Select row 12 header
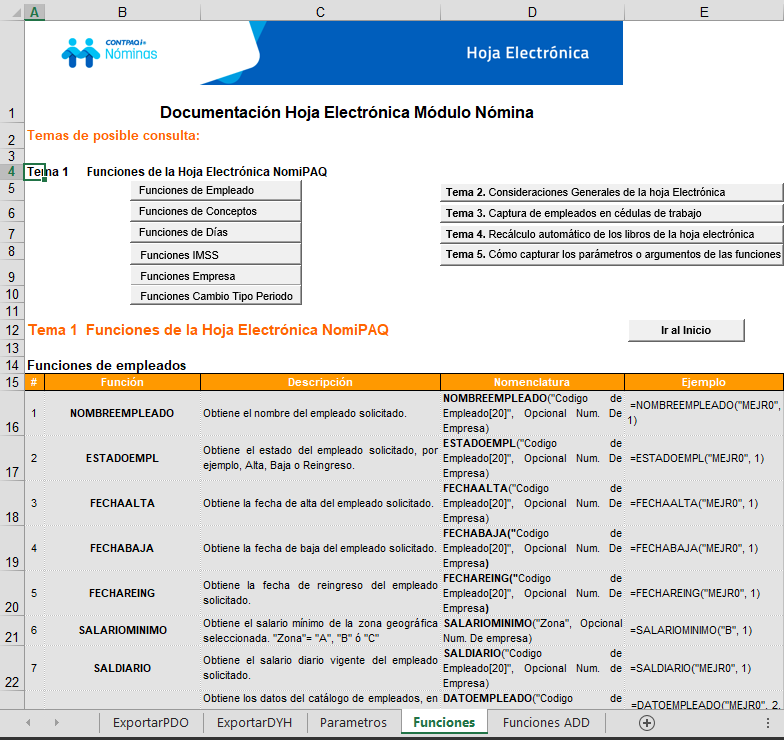The image size is (784, 740). point(12,330)
